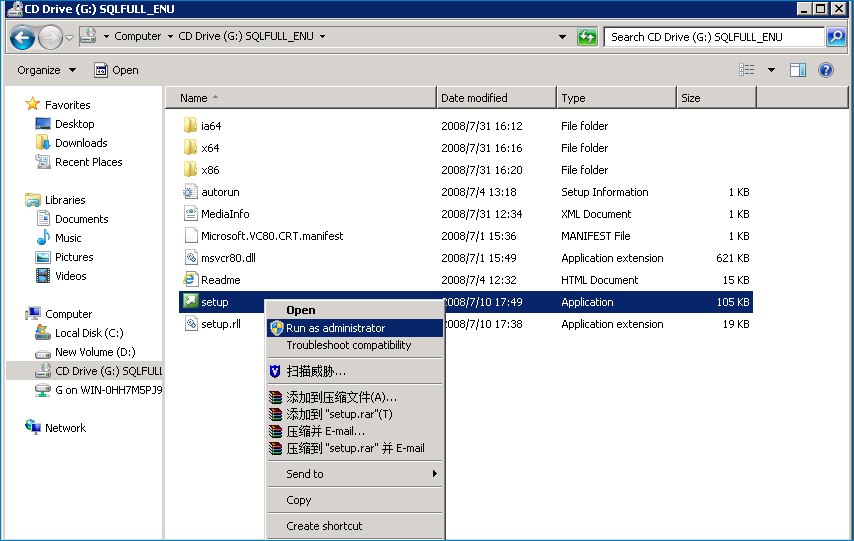Image resolution: width=854 pixels, height=541 pixels.
Task: Select the msvcr80.dll file icon
Action: pyautogui.click(x=190, y=258)
